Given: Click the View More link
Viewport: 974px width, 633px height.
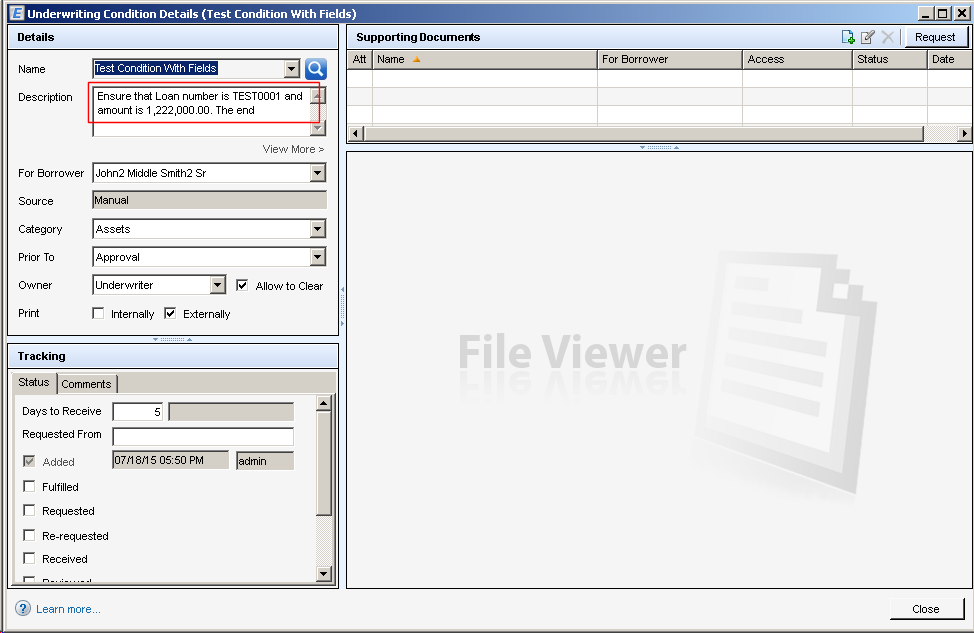Looking at the screenshot, I should [x=293, y=149].
